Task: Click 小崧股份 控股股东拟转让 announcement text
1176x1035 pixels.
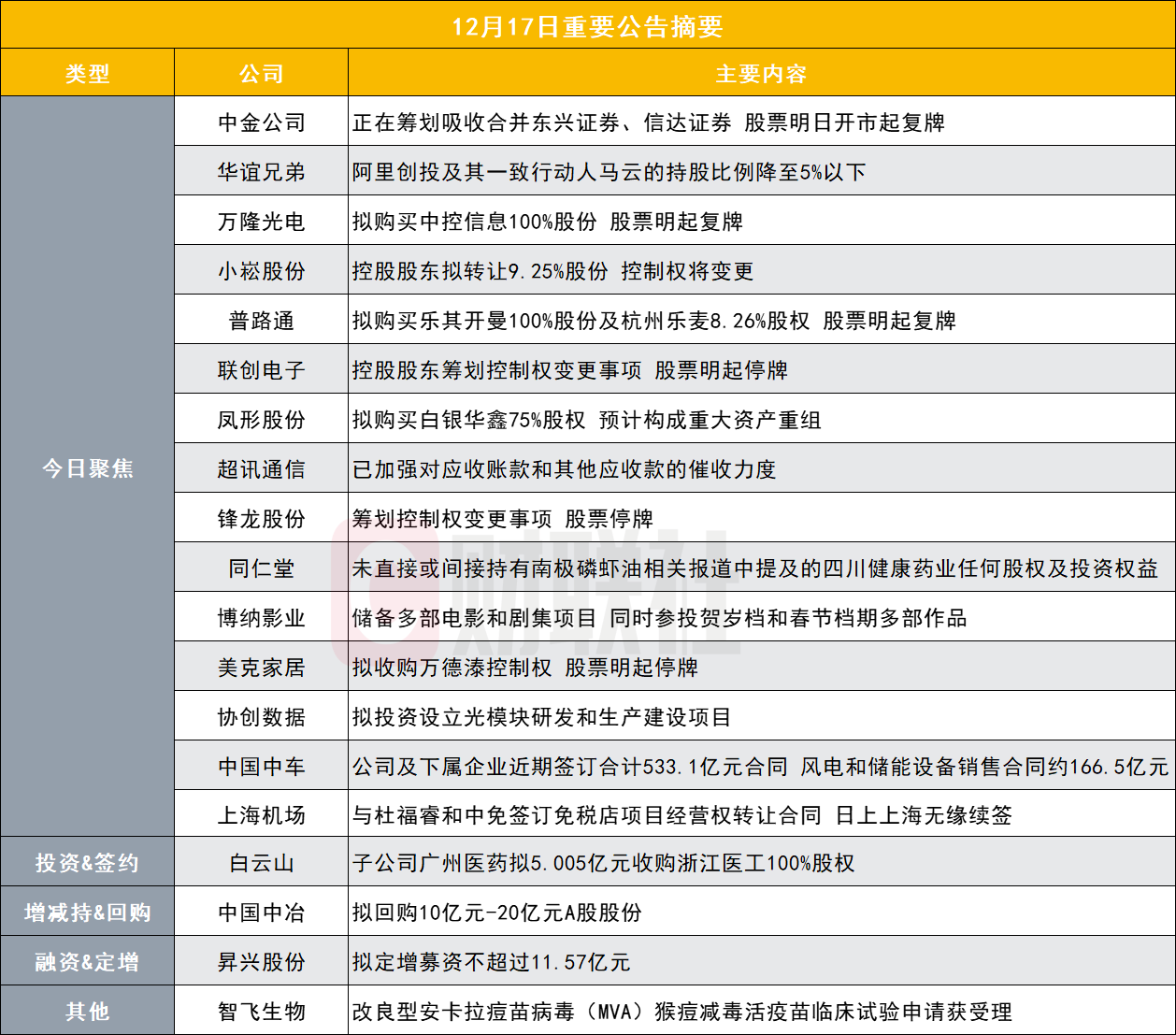Action: pyautogui.click(x=552, y=271)
